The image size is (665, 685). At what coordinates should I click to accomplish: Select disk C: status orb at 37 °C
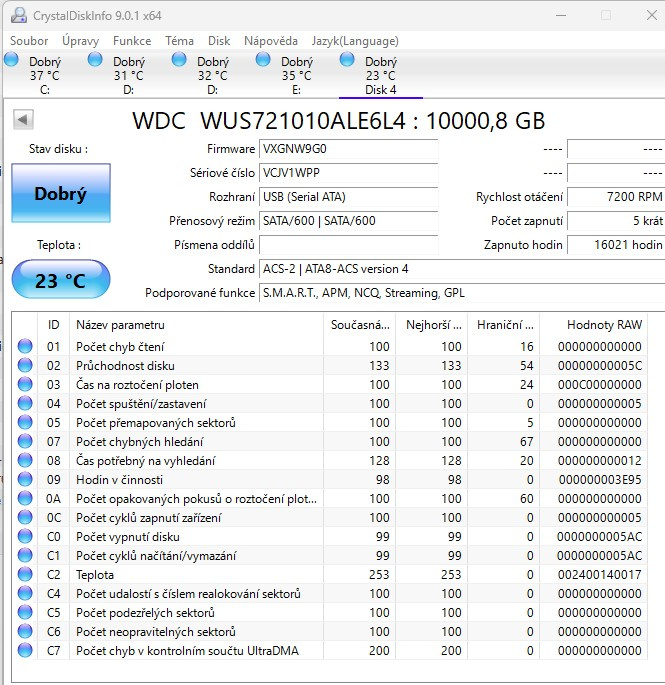coord(11,59)
